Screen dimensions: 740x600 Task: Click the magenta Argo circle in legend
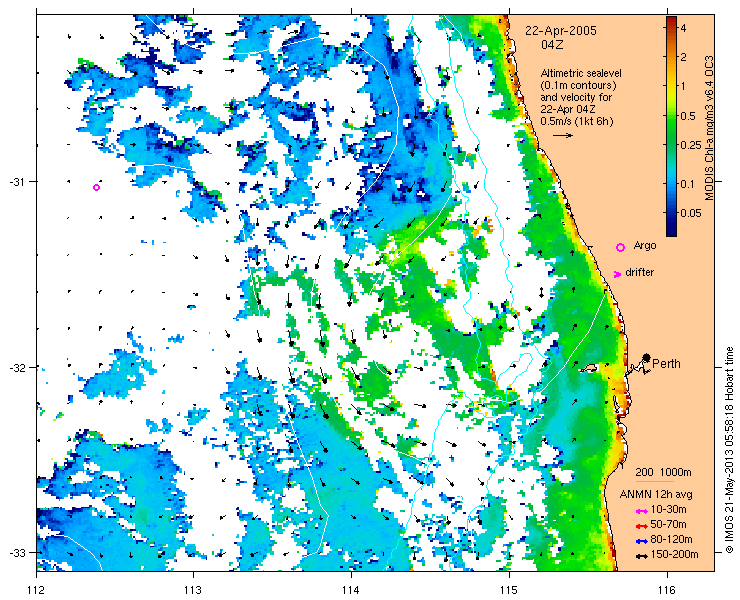[x=621, y=247]
